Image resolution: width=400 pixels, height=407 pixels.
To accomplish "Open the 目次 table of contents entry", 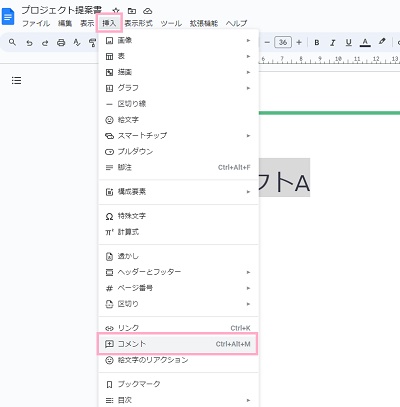I will click(x=179, y=400).
